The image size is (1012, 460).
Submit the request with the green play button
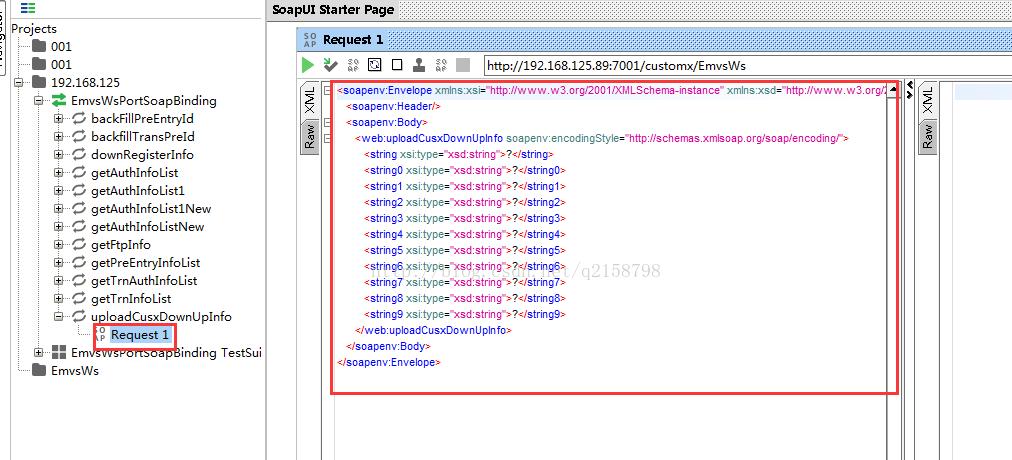[308, 65]
